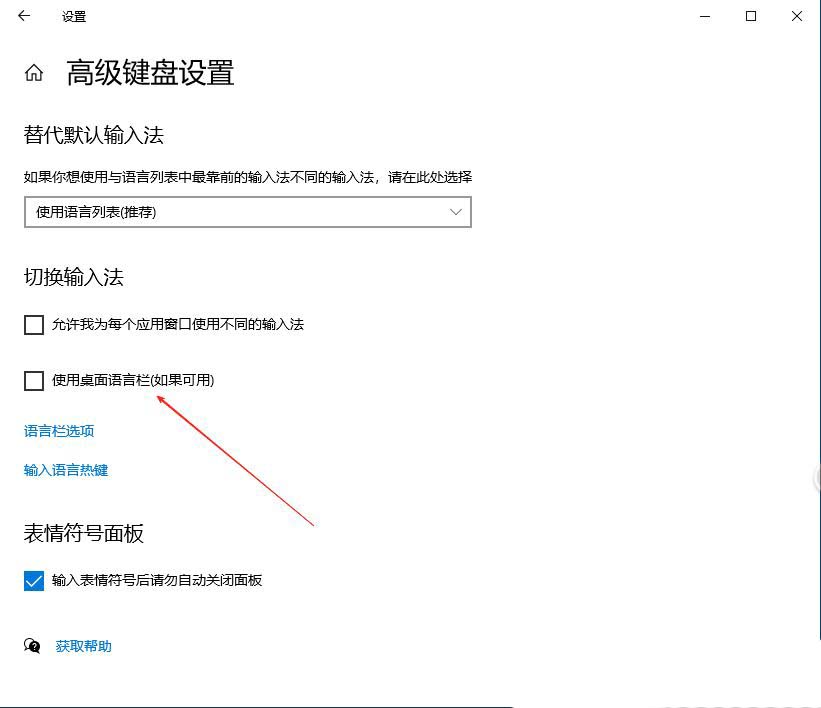Open the 输入语言热键 link
This screenshot has height=708, width=821.
pos(66,470)
